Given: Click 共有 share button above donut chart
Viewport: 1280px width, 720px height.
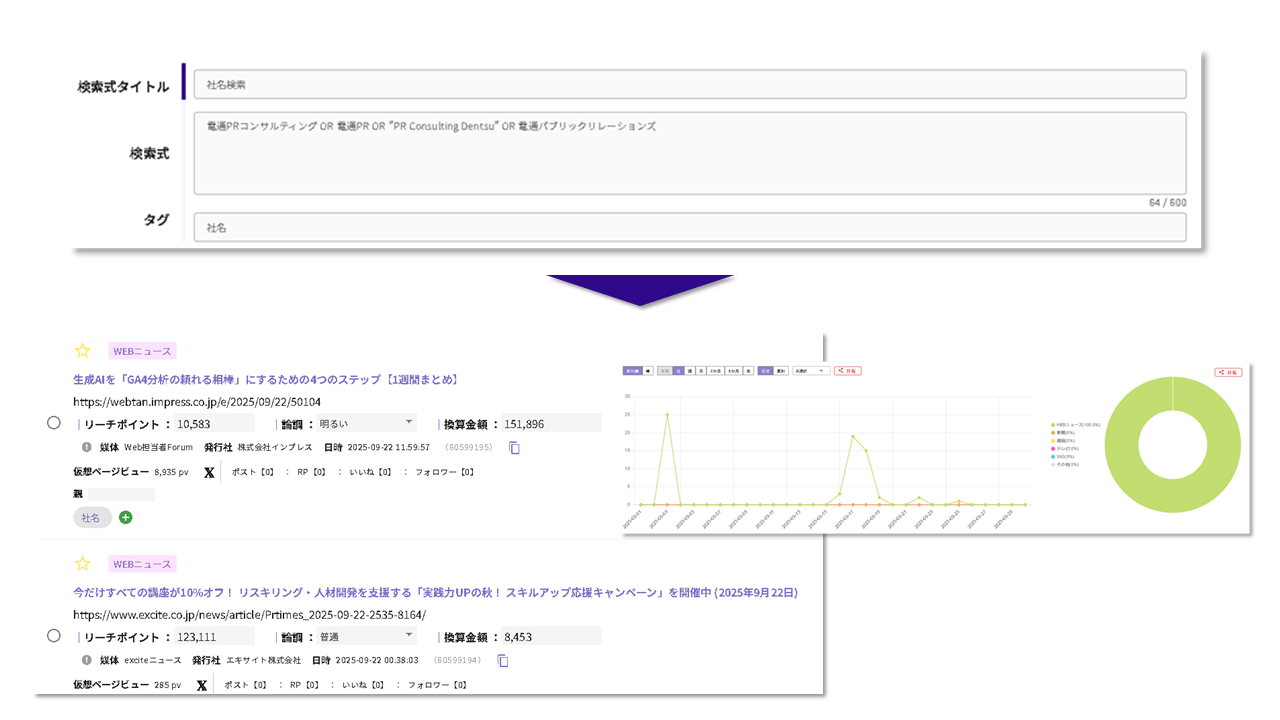Looking at the screenshot, I should tap(1228, 372).
